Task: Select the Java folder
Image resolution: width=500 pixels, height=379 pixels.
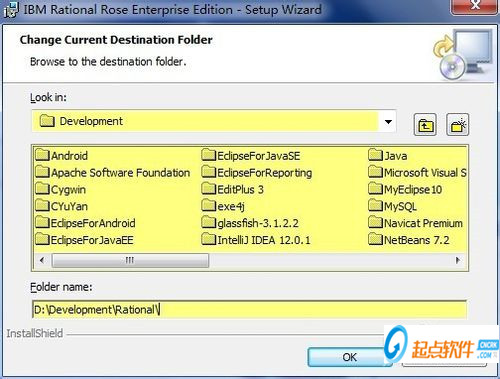Action: pos(388,156)
